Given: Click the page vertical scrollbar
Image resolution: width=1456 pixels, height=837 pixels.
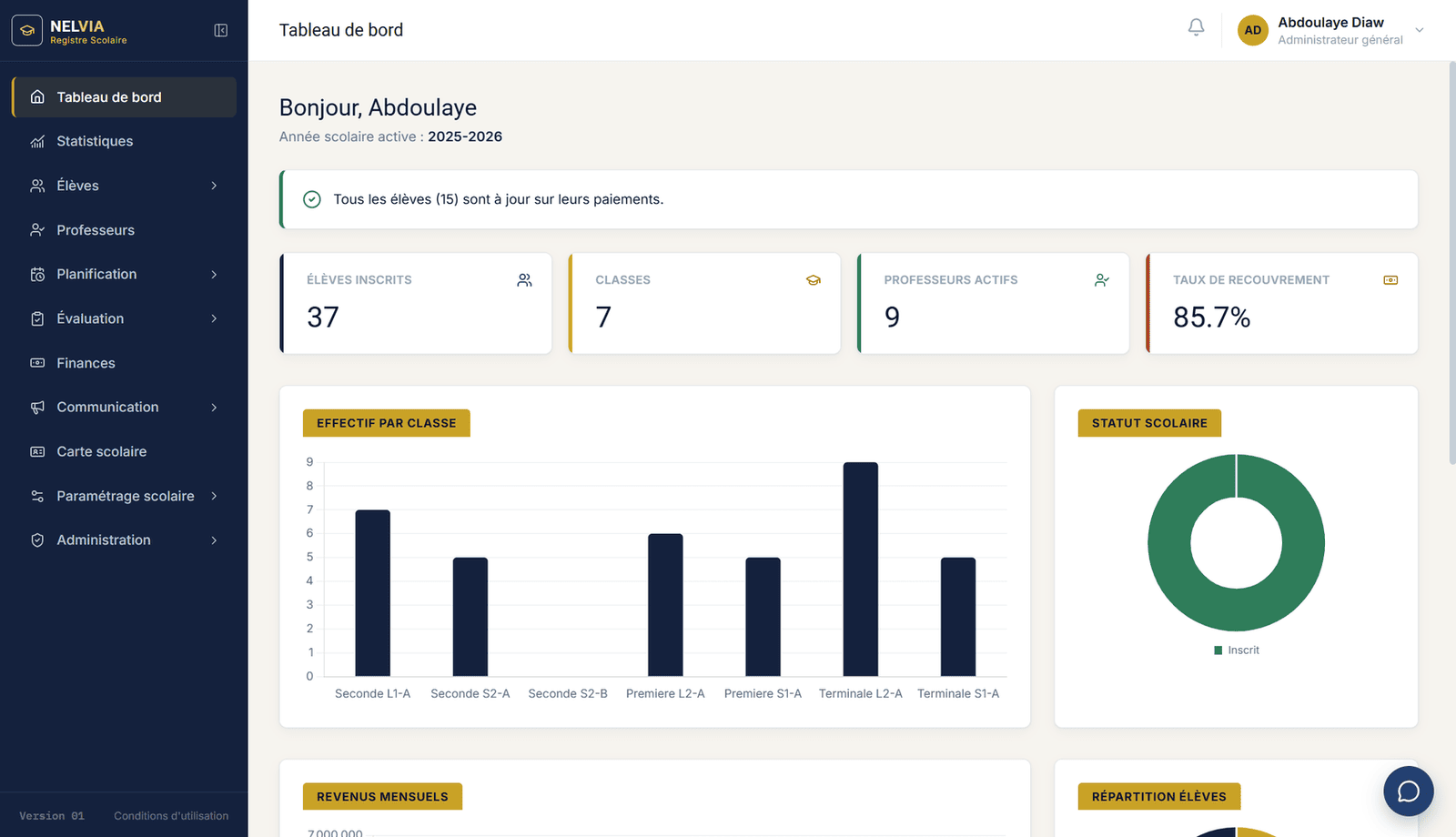Looking at the screenshot, I should 1452,264.
